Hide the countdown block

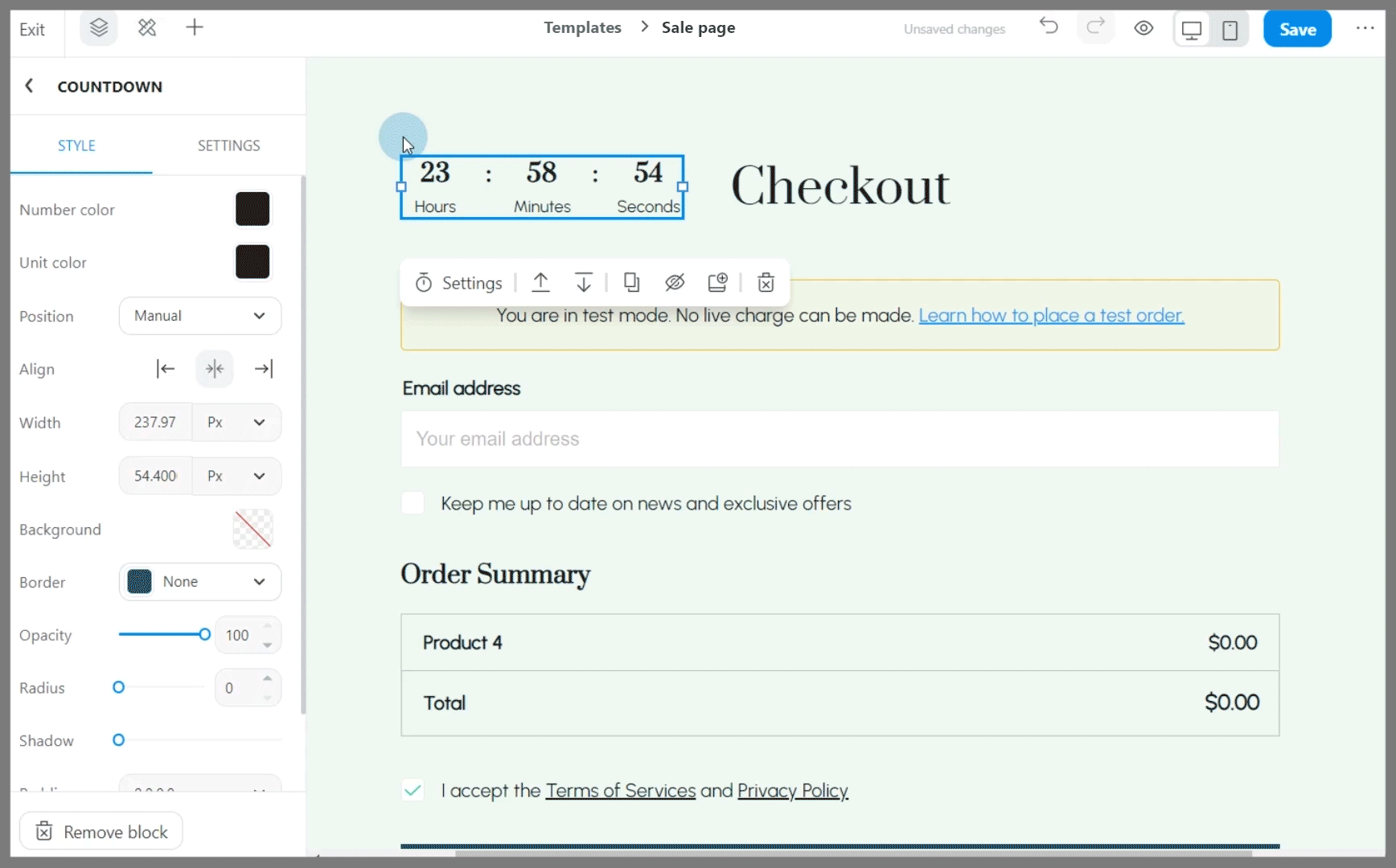(x=675, y=282)
